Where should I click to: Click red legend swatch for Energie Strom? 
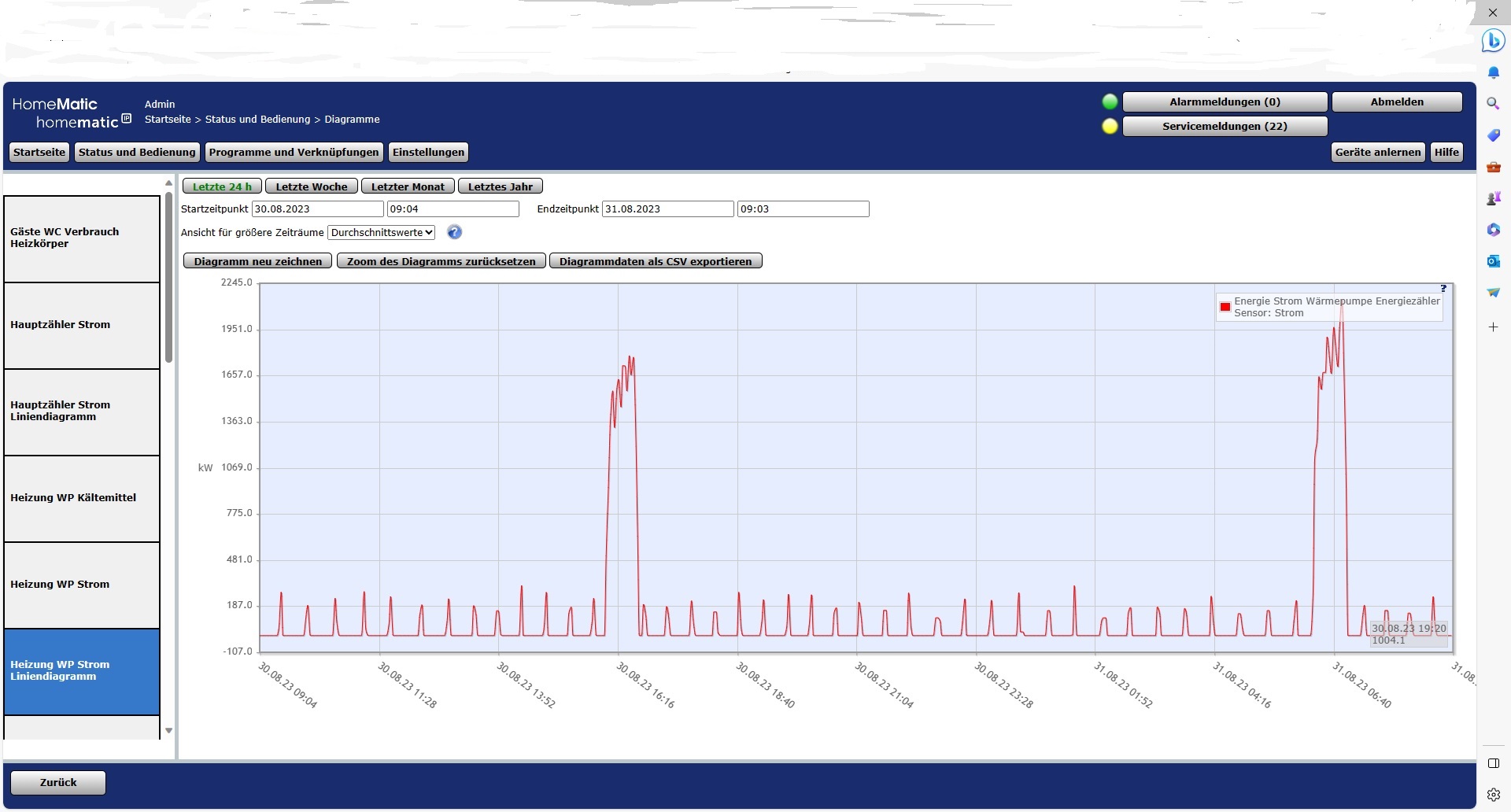(1225, 307)
